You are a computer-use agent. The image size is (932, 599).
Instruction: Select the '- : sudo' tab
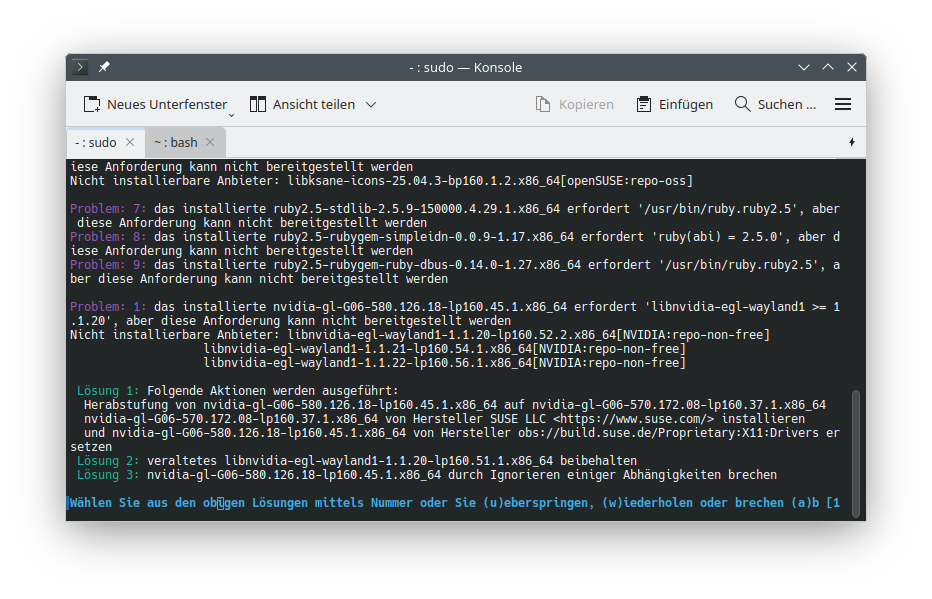96,143
